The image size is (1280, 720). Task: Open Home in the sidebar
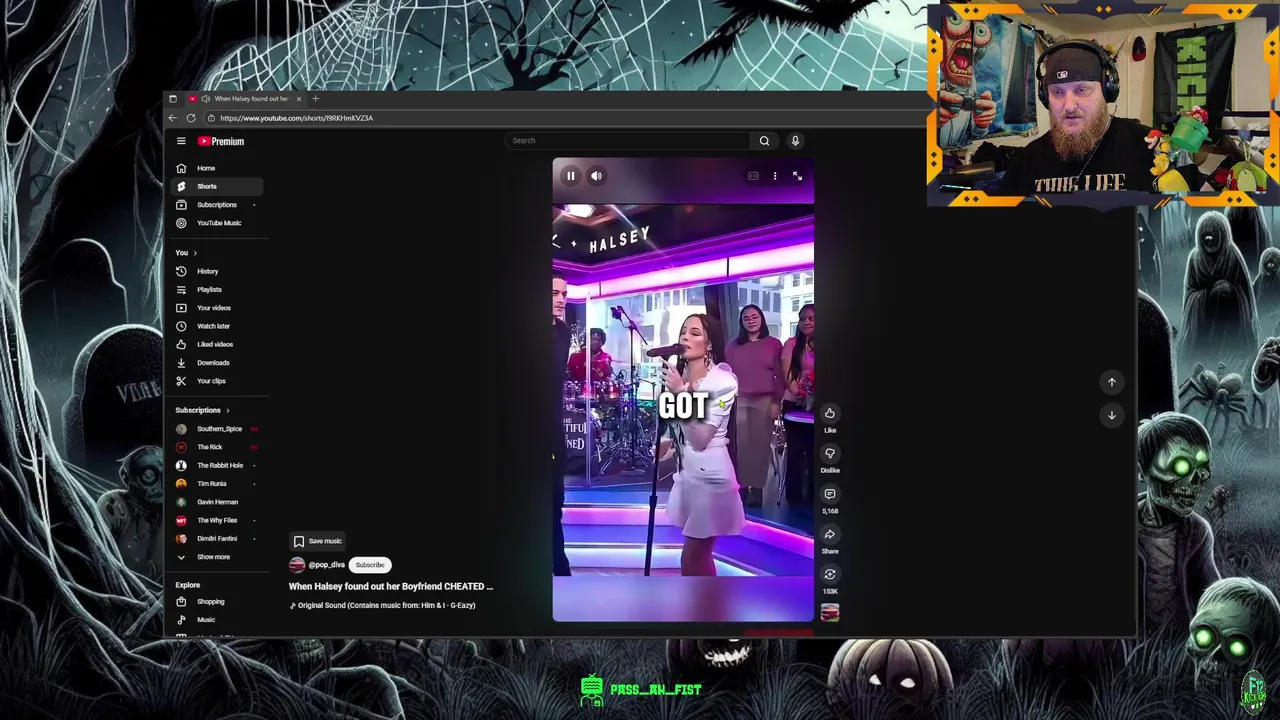[x=218, y=168]
